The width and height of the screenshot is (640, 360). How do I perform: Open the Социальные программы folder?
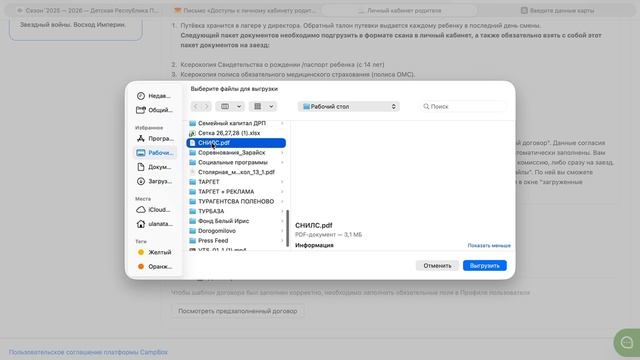236,162
